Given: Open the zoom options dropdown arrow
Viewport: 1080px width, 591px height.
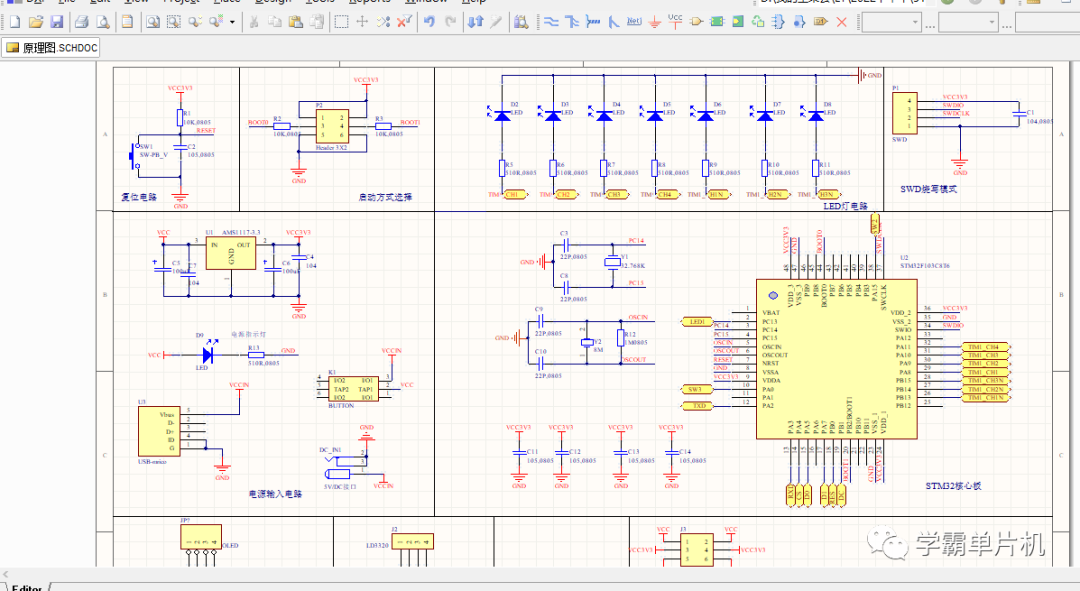Looking at the screenshot, I should pos(232,22).
